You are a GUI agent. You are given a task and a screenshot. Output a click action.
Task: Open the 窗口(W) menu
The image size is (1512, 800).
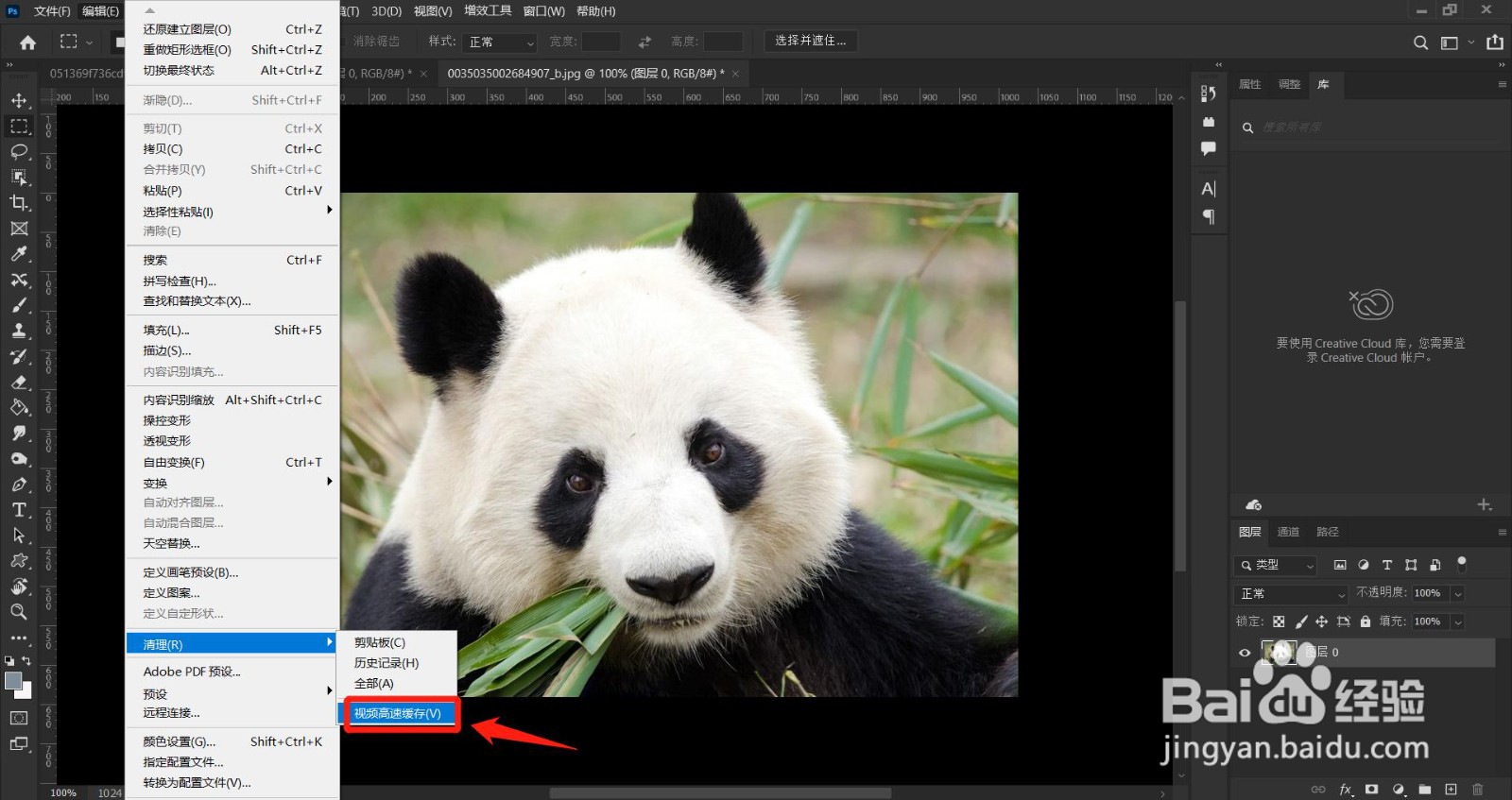[x=543, y=11]
